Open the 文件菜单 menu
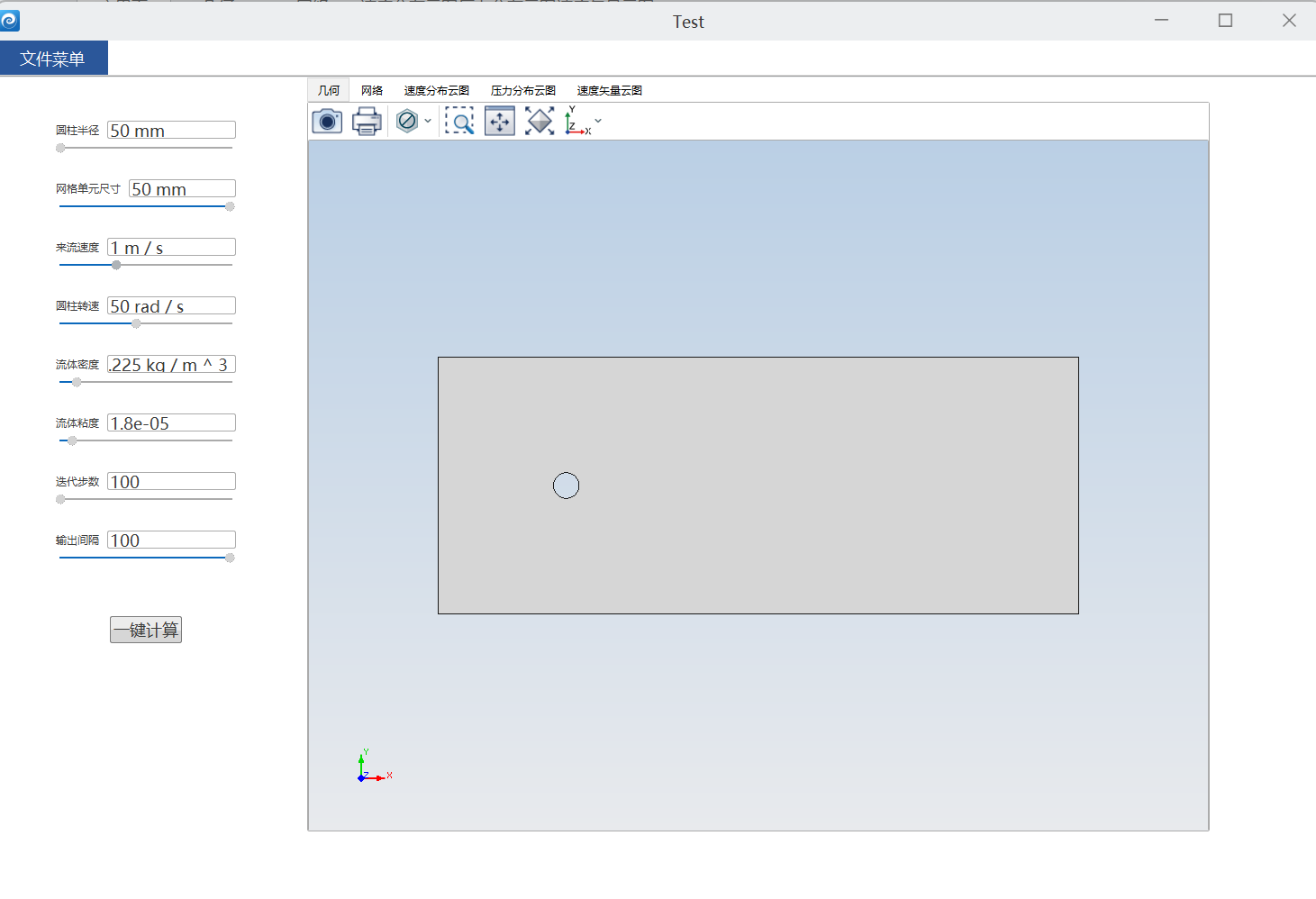This screenshot has height=899, width=1316. pos(53,59)
